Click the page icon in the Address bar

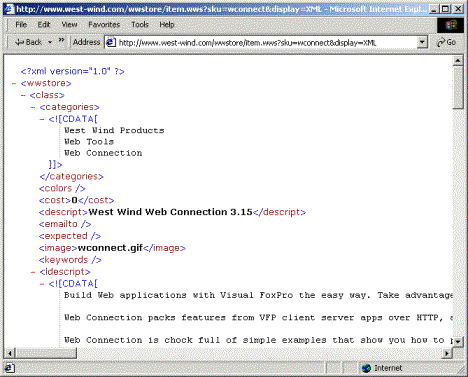[111, 42]
